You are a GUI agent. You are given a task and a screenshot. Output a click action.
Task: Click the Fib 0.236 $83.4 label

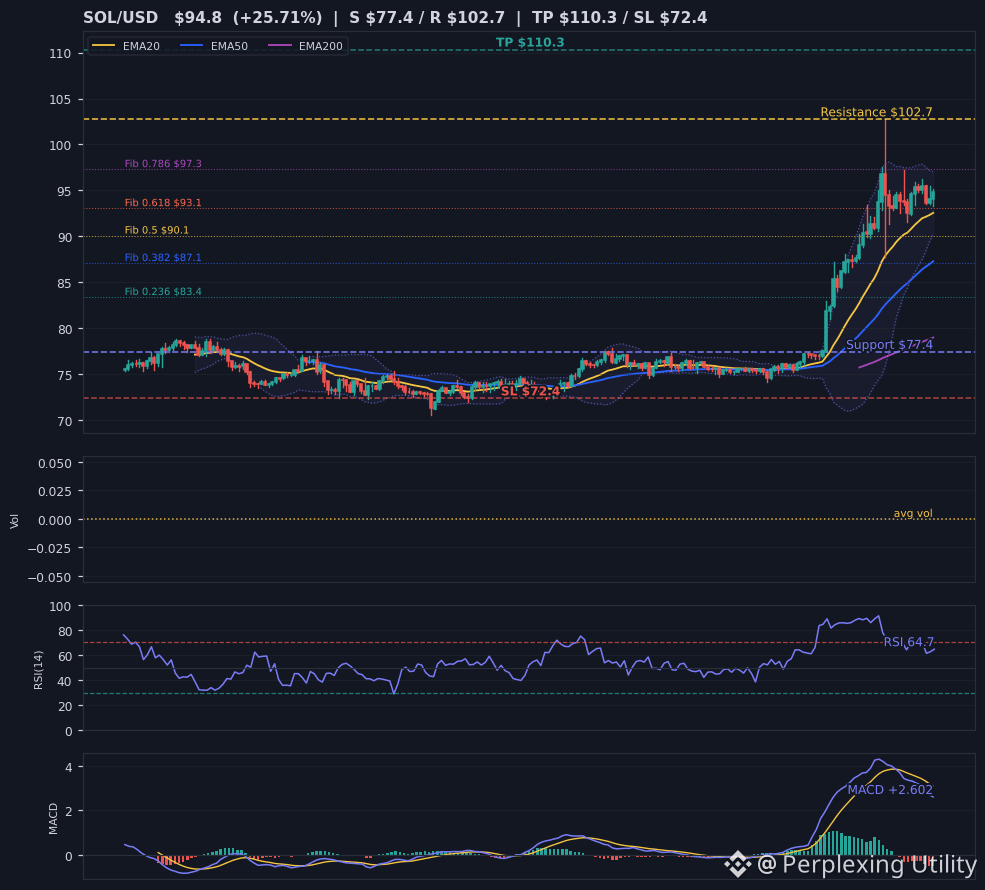click(163, 292)
